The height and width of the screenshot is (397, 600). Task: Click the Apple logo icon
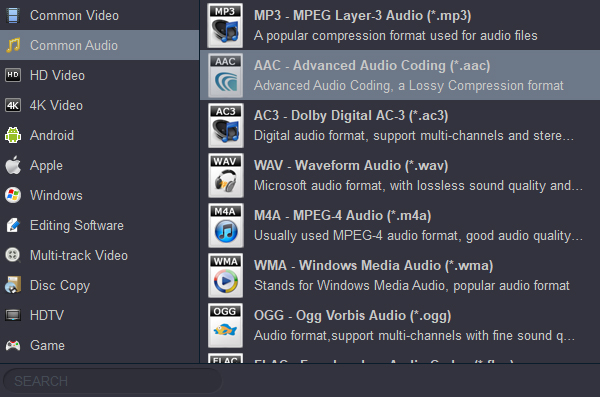pyautogui.click(x=13, y=165)
